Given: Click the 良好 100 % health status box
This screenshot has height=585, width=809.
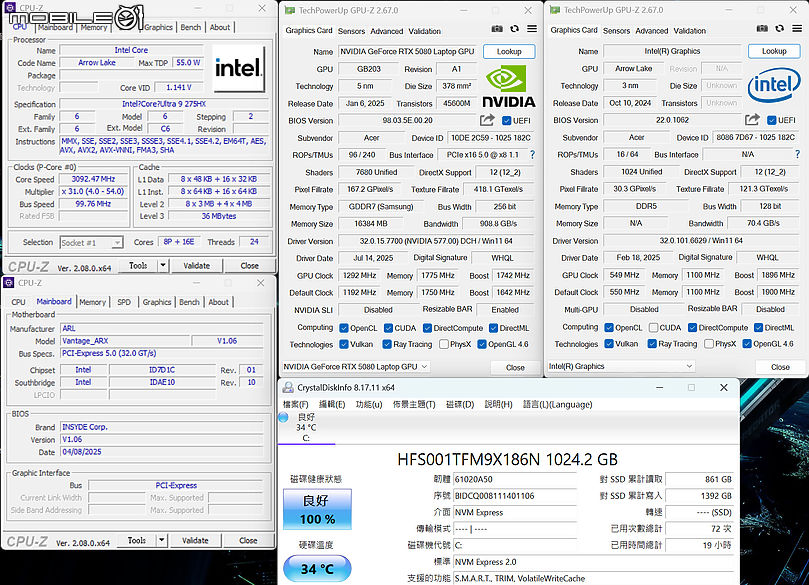Looking at the screenshot, I should pos(317,509).
